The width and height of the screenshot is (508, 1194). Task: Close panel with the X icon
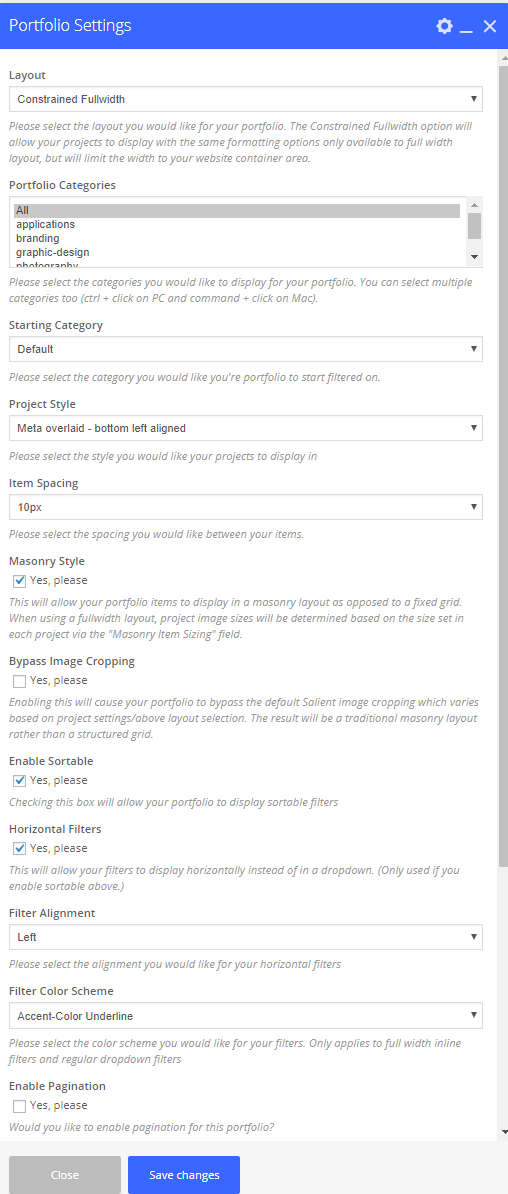tap(490, 26)
